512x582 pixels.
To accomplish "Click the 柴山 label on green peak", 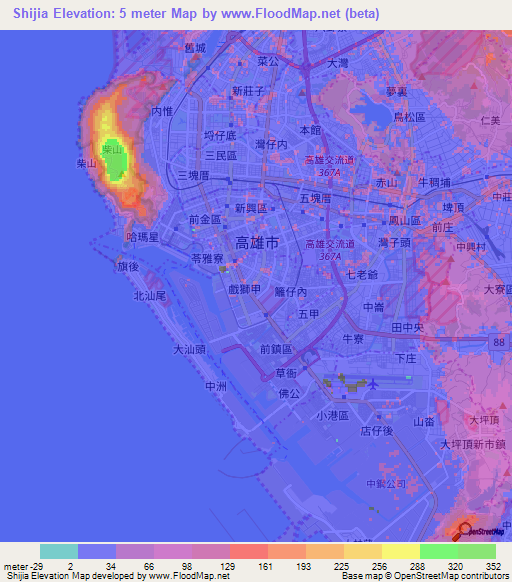I will pyautogui.click(x=112, y=150).
